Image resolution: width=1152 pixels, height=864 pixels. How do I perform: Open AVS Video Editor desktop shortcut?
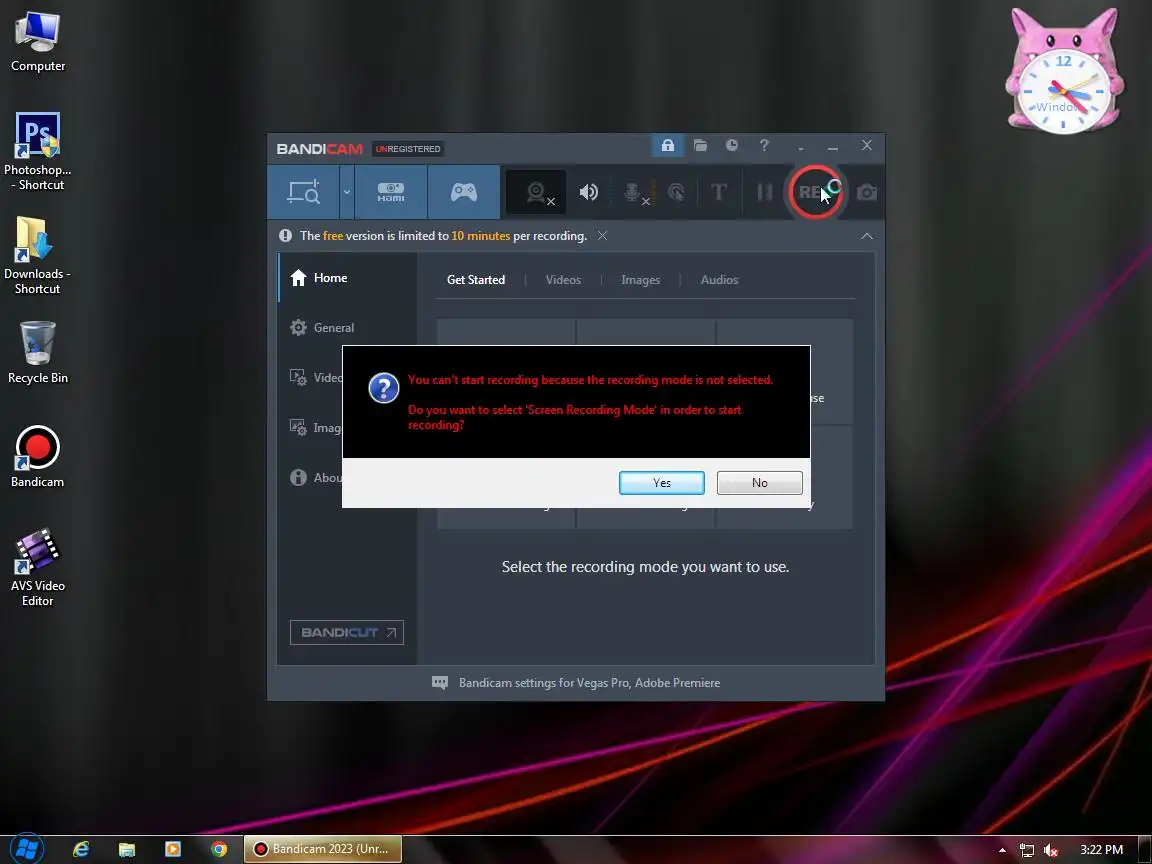point(37,568)
